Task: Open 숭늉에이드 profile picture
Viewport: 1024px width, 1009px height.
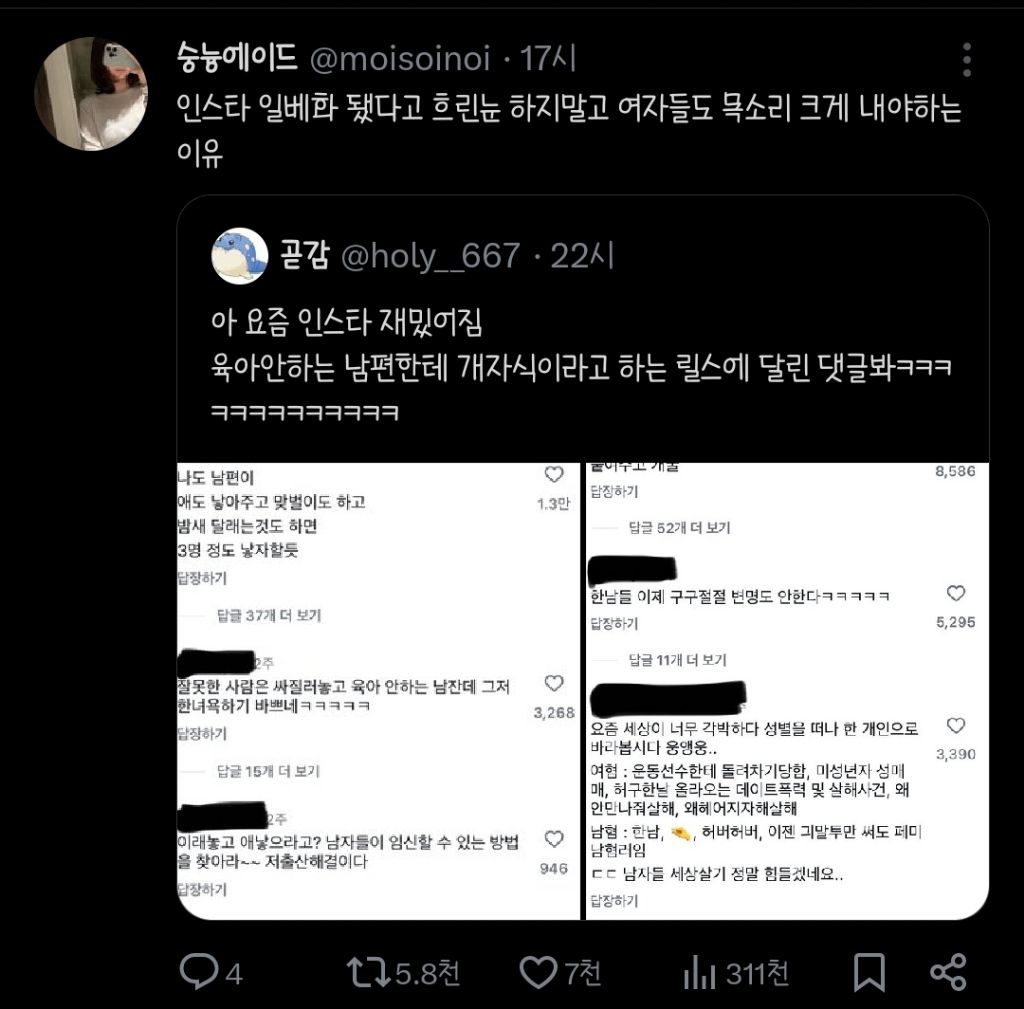Action: click(91, 94)
